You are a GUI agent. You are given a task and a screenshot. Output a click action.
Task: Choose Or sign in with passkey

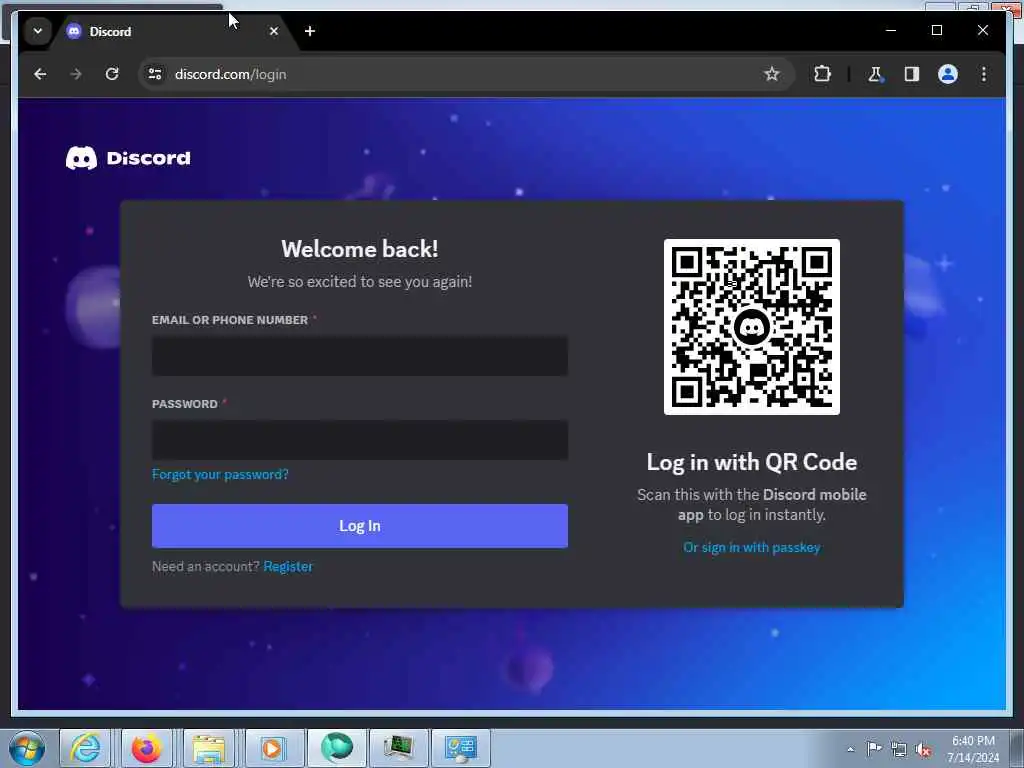(x=752, y=547)
